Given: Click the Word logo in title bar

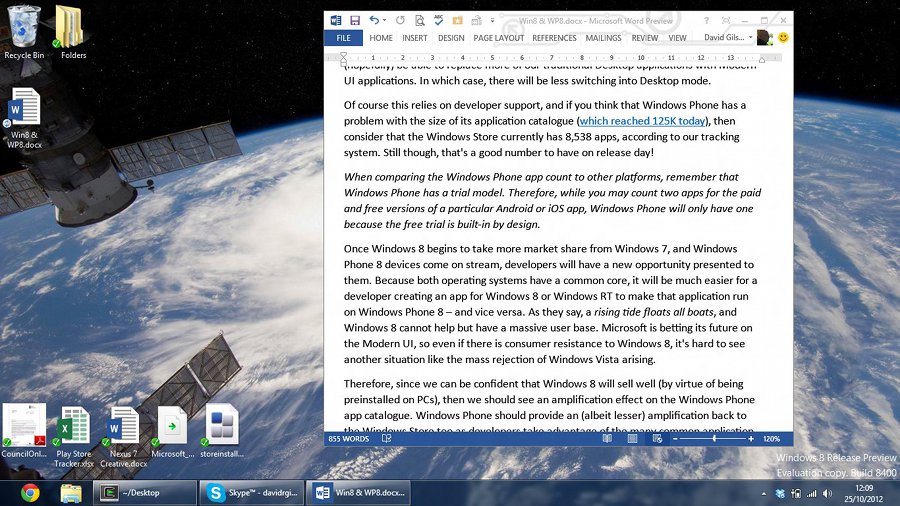Looking at the screenshot, I should 336,21.
